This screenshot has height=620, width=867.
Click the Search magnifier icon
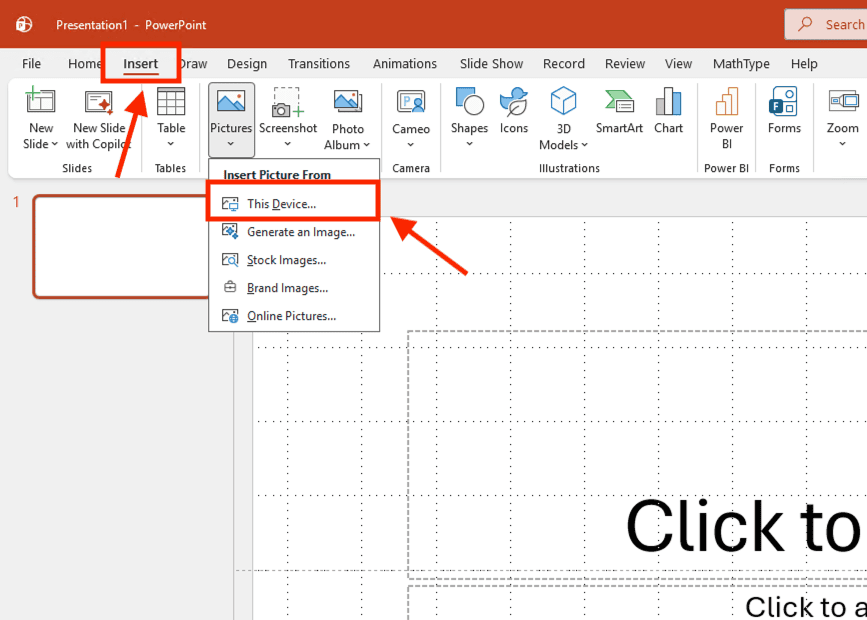coord(805,24)
